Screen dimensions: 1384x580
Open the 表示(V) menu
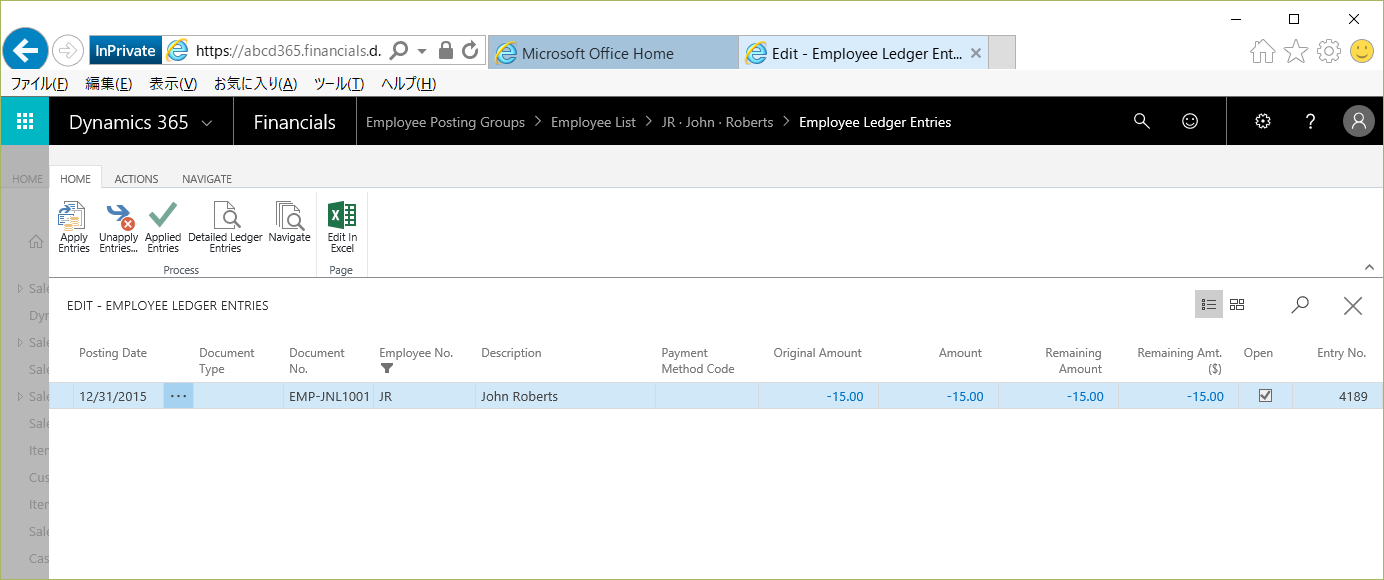coord(173,84)
